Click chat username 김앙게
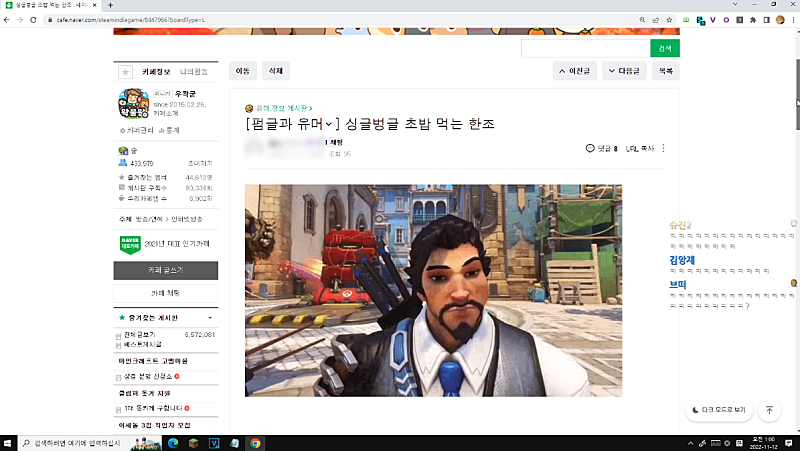800x451 pixels. (682, 260)
